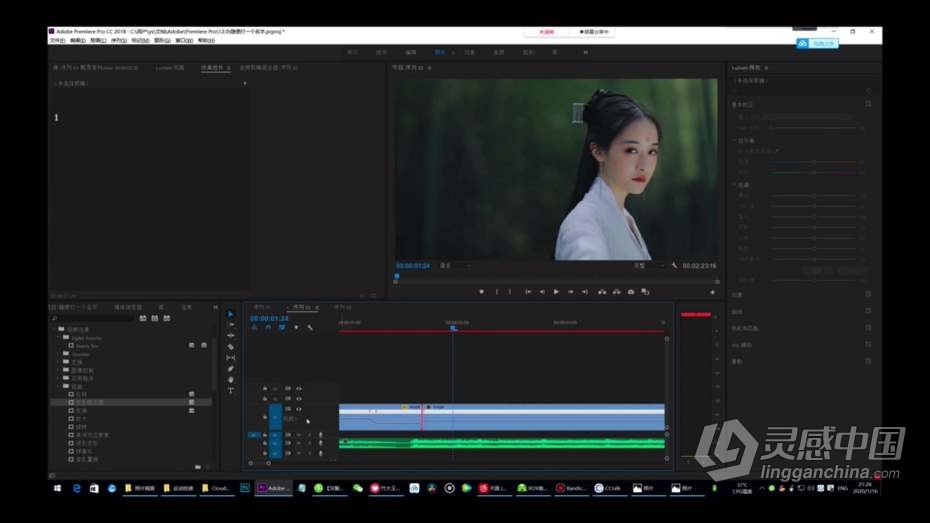
Task: Collapse the top Presets folder in Effects
Action: click(x=55, y=329)
